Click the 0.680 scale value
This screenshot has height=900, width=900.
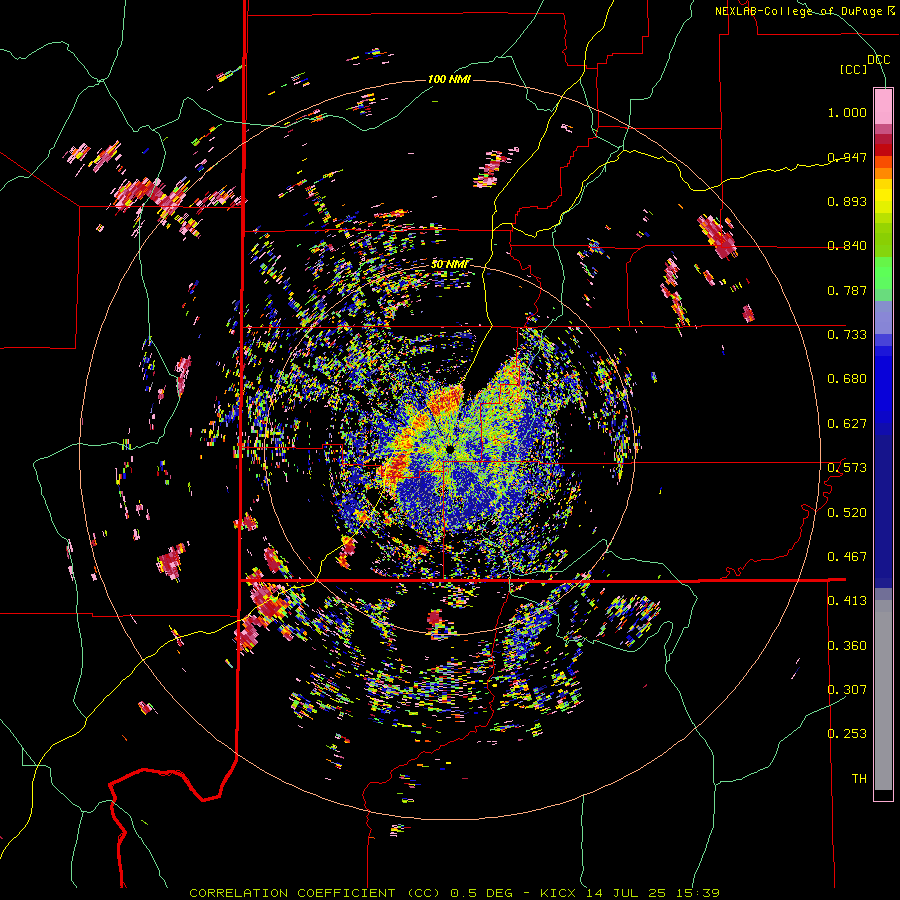coord(847,379)
